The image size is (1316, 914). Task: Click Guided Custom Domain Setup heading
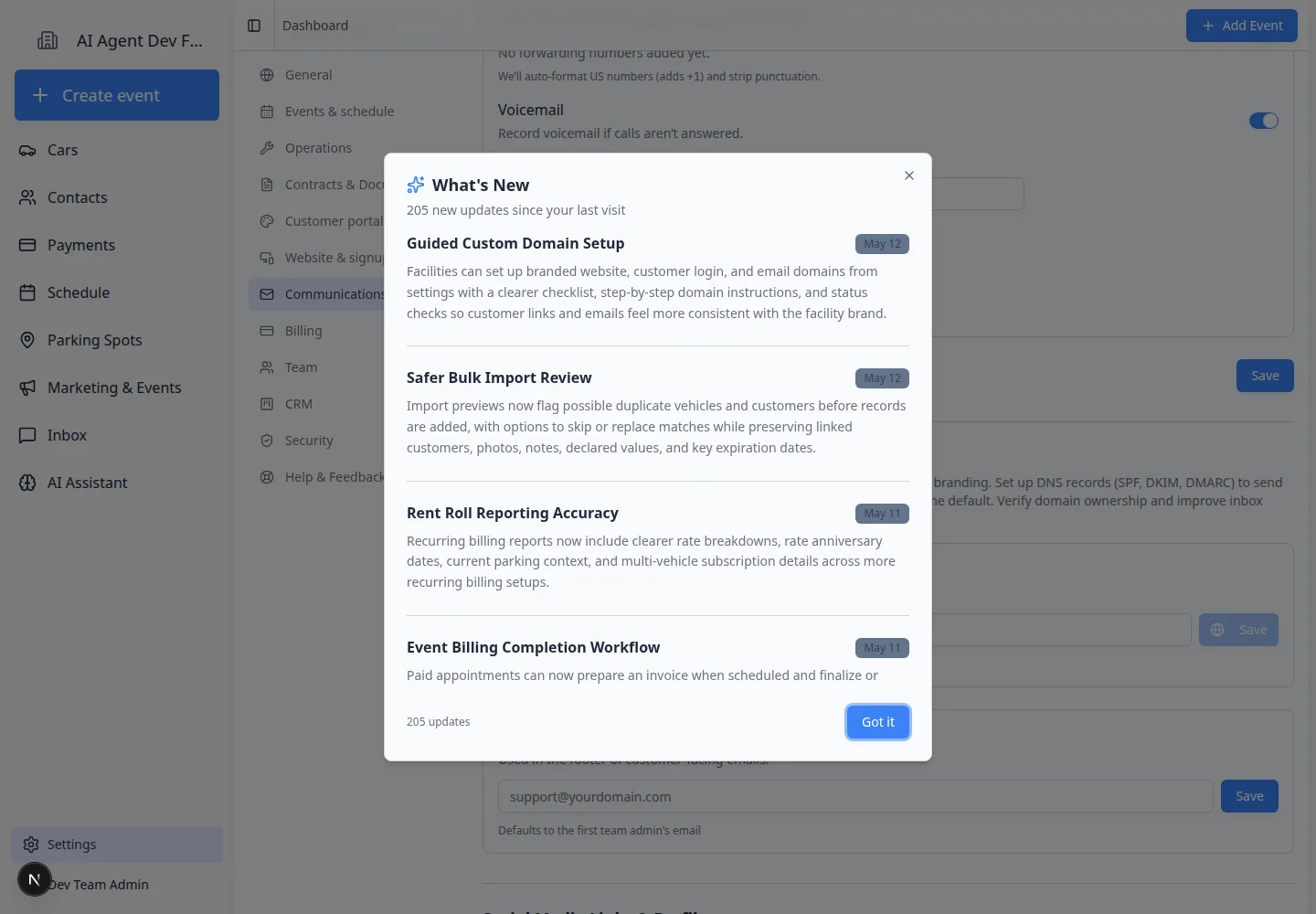pyautogui.click(x=515, y=243)
